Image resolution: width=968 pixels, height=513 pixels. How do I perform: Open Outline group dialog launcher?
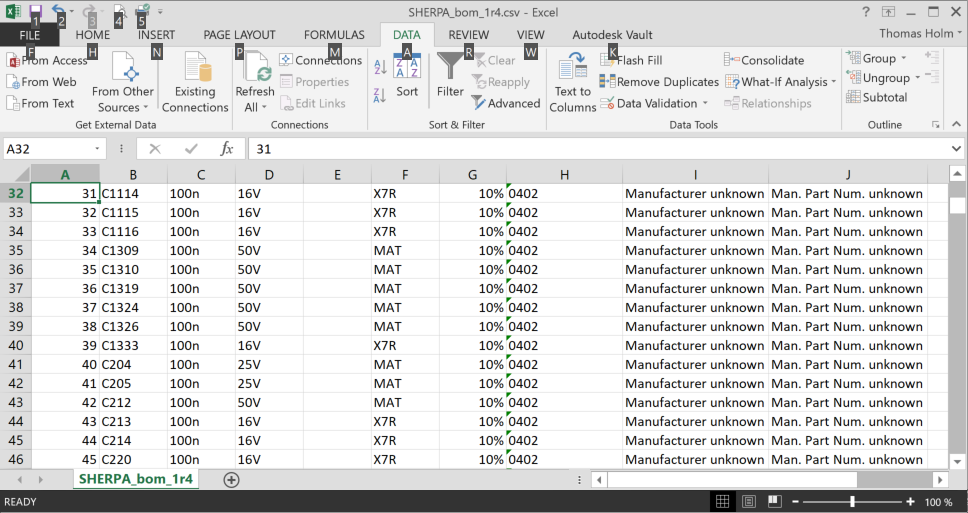coord(935,125)
